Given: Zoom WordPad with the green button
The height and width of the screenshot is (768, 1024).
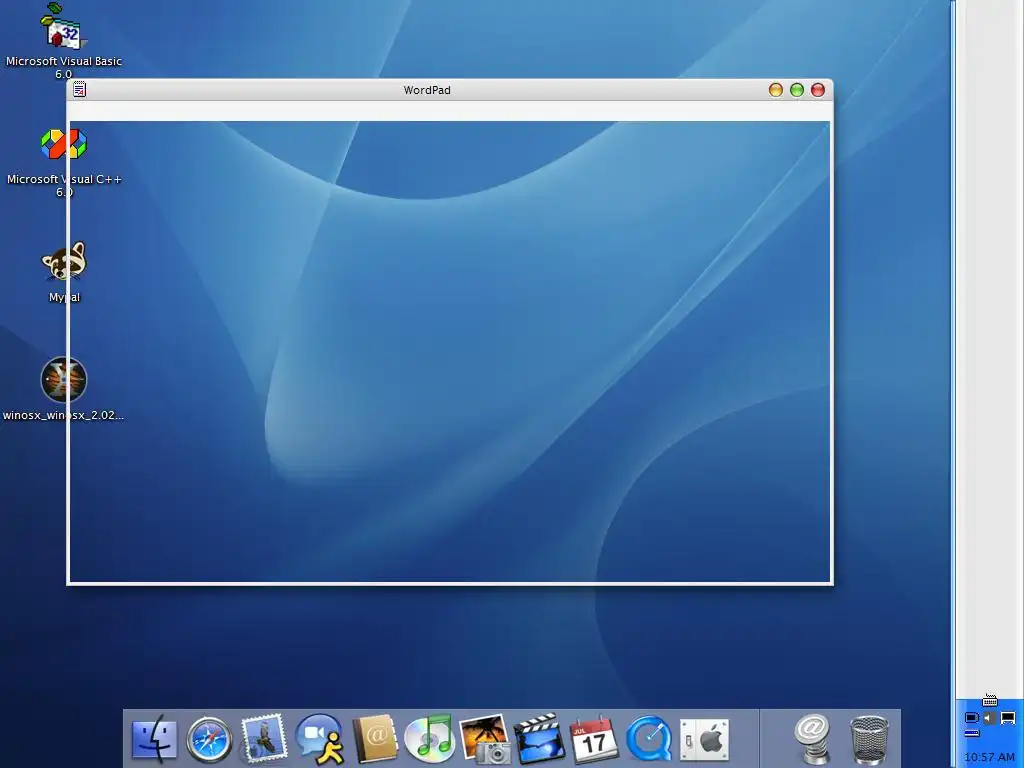Looking at the screenshot, I should [797, 90].
